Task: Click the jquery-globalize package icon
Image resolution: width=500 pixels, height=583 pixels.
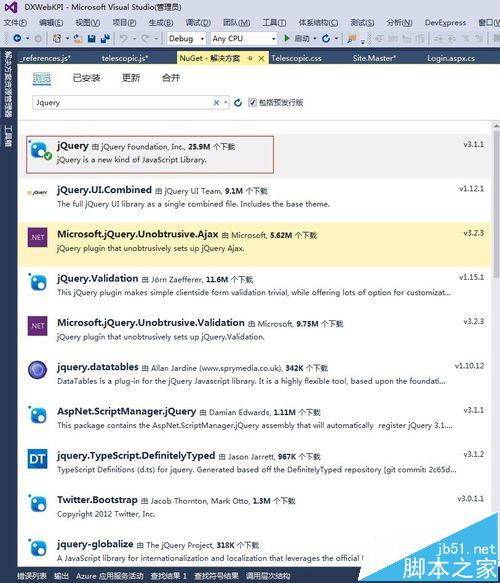Action: point(38,547)
